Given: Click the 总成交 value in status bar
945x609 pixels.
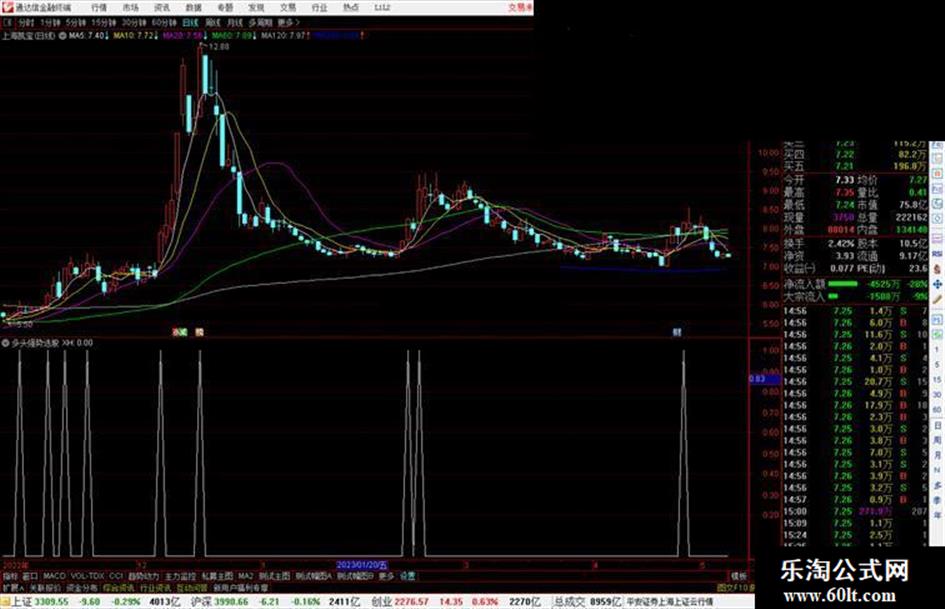Looking at the screenshot, I should click(x=606, y=602).
